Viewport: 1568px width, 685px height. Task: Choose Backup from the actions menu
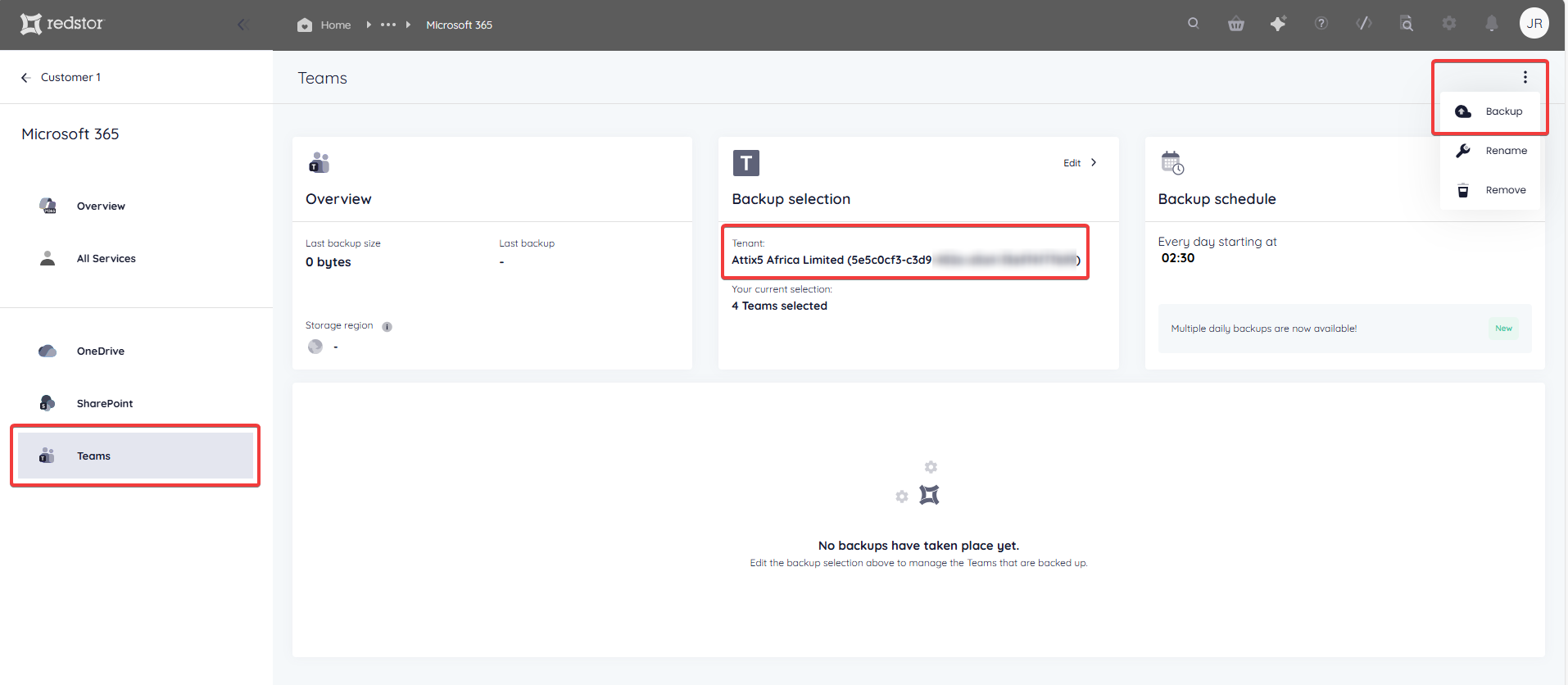pyautogui.click(x=1490, y=111)
